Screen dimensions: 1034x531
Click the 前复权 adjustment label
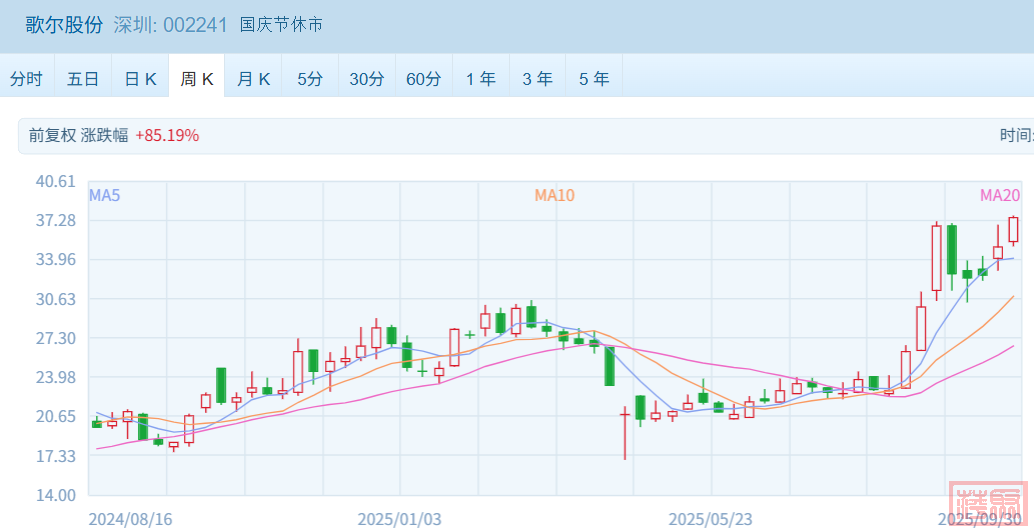(x=52, y=135)
